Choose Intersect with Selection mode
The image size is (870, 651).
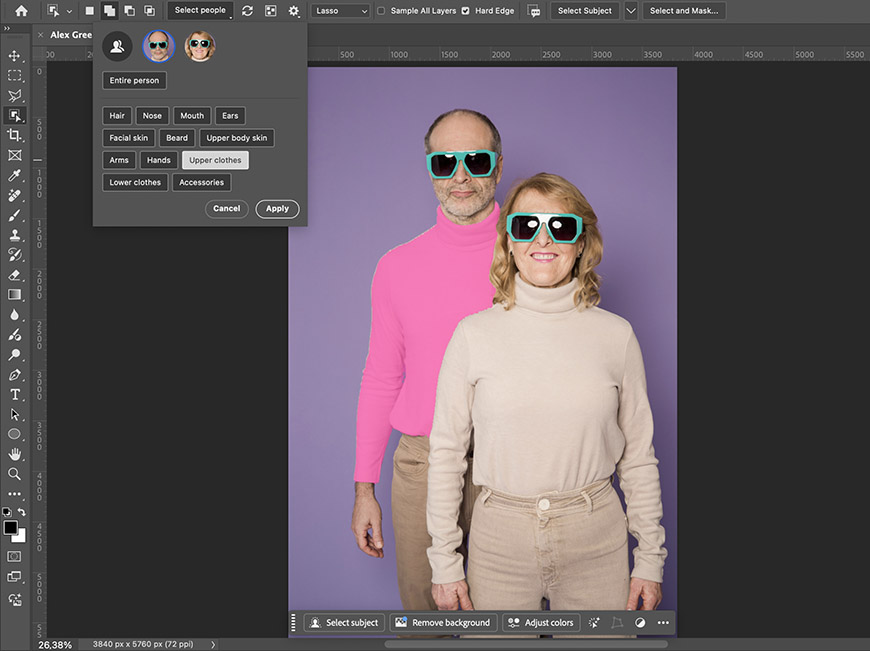click(150, 11)
